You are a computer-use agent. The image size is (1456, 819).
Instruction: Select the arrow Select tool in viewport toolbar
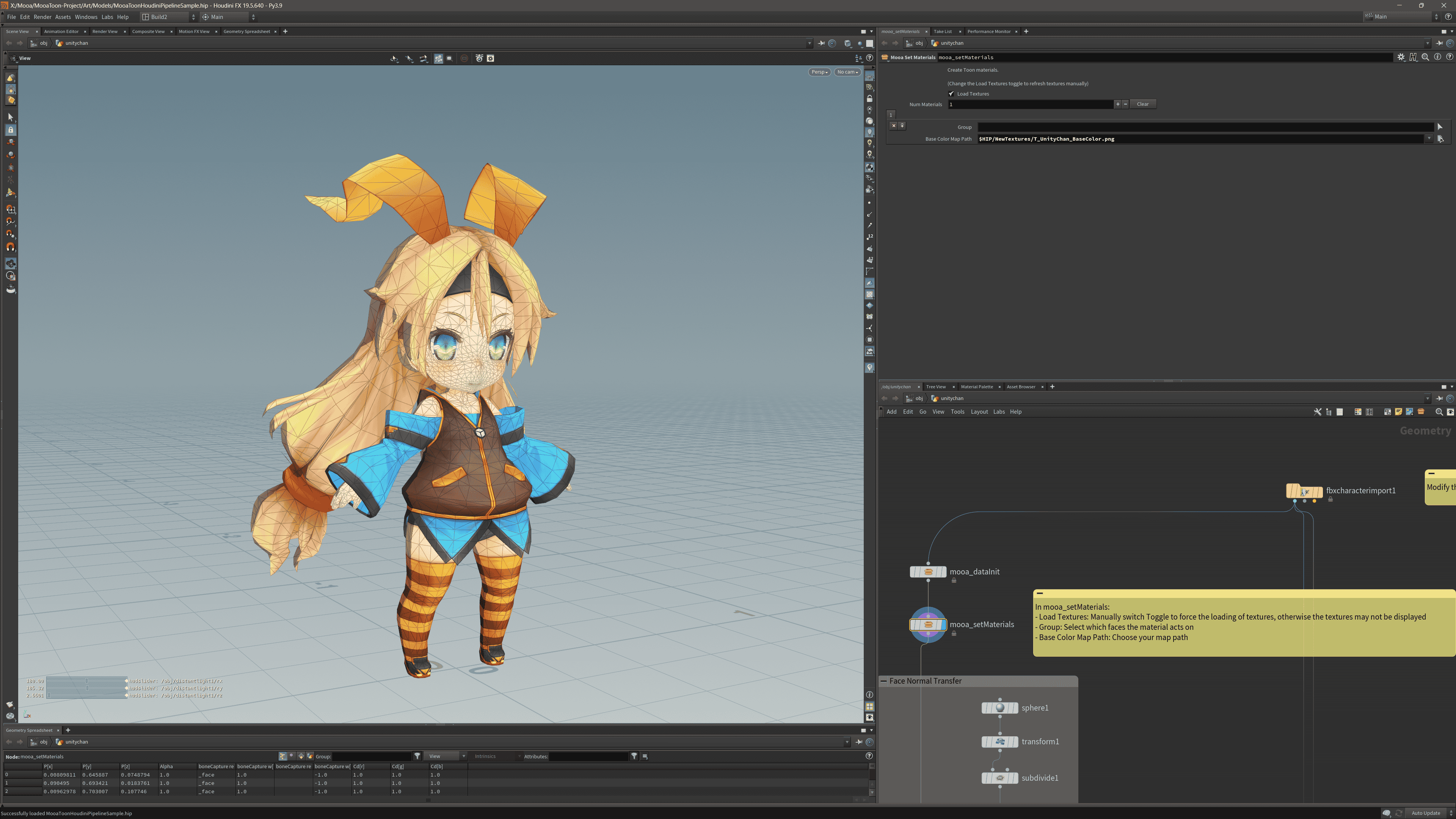click(10, 117)
